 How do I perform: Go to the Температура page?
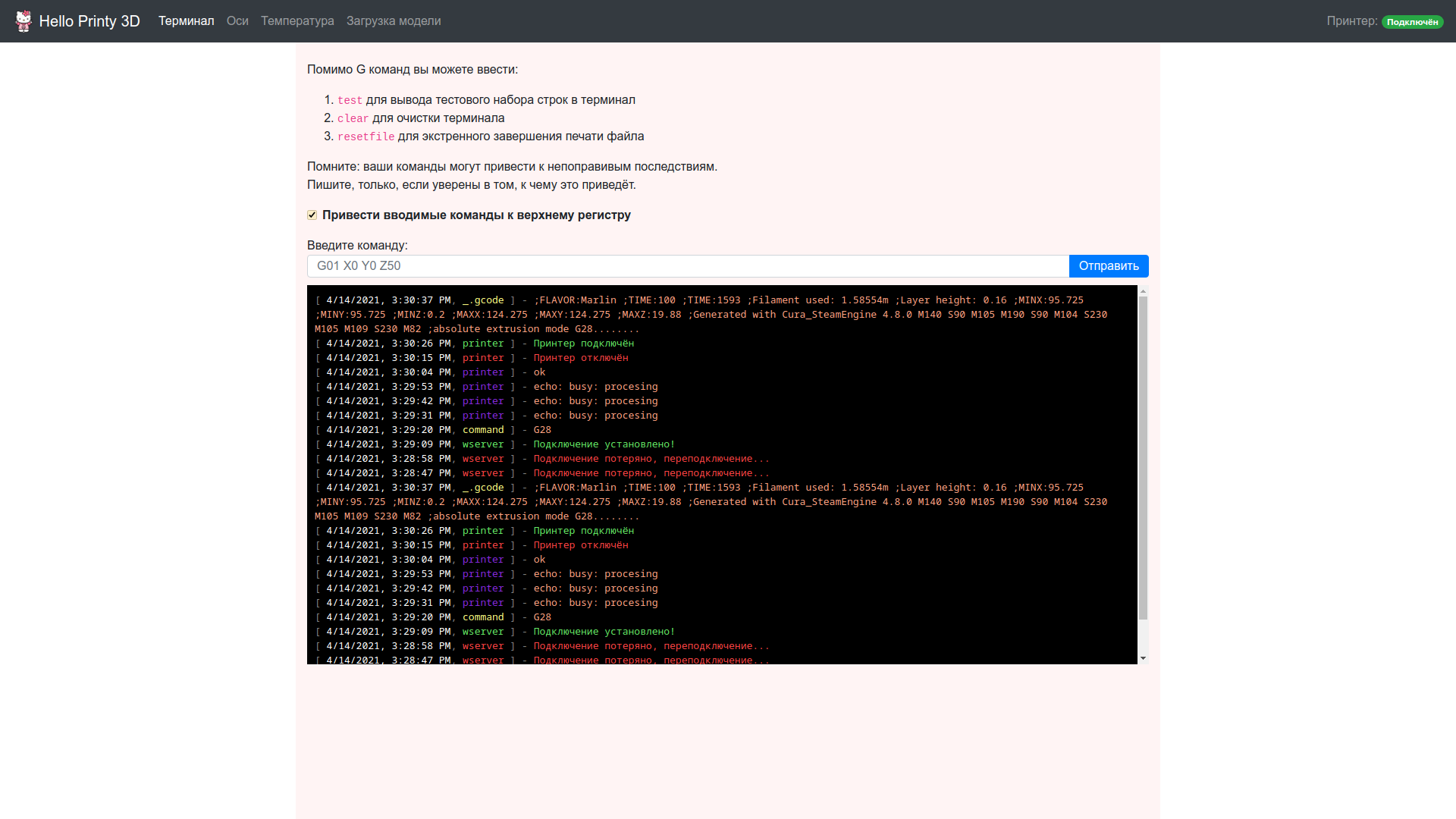pos(297,21)
